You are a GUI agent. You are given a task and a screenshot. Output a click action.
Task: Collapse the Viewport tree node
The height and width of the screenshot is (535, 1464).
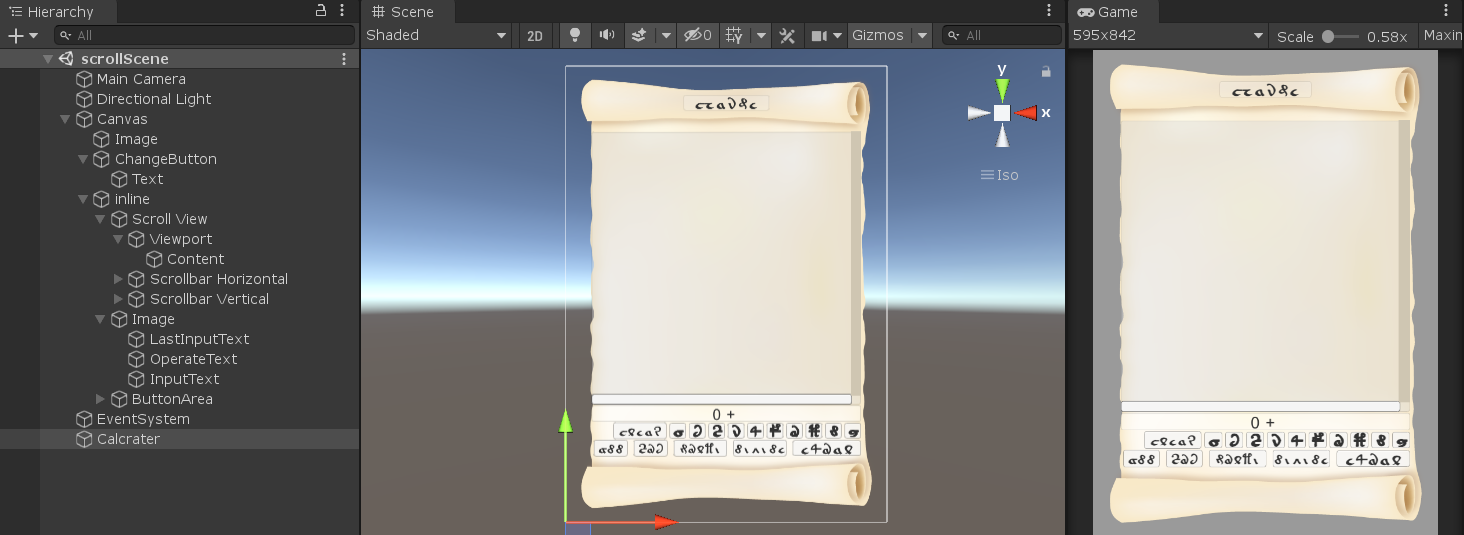(x=118, y=239)
